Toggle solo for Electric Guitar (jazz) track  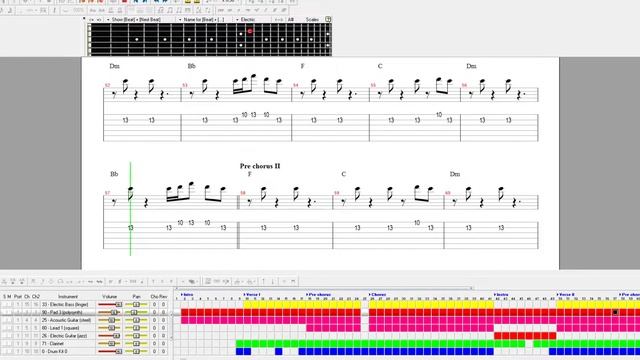click(x=4, y=336)
